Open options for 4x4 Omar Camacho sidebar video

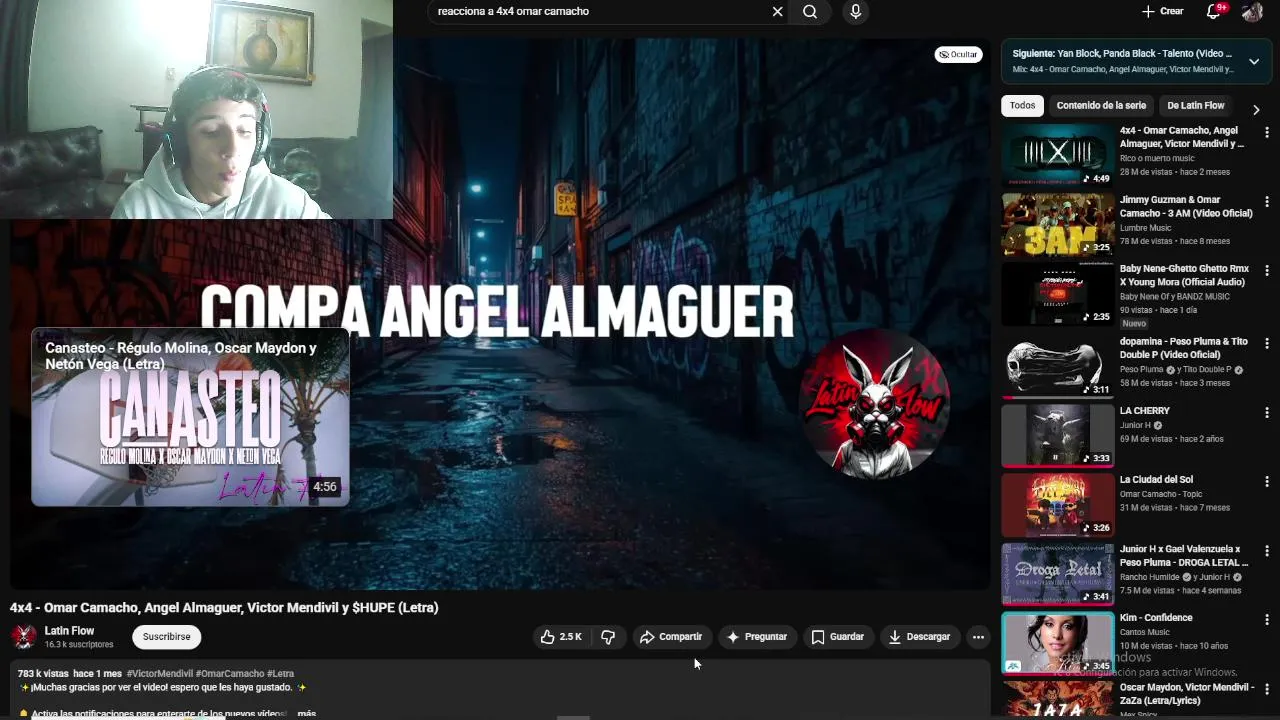coord(1267,132)
